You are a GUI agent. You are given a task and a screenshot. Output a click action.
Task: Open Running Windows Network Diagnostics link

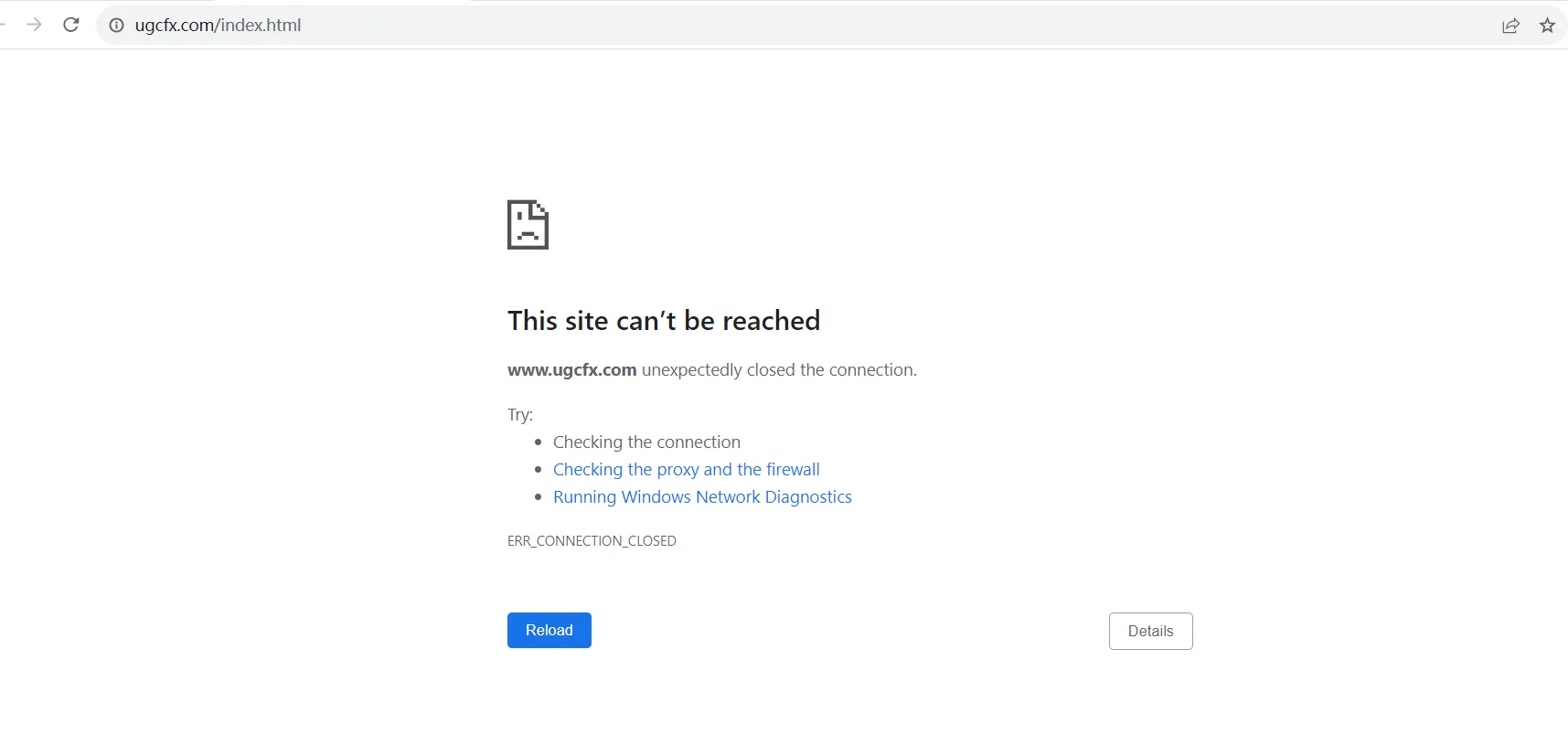tap(702, 496)
